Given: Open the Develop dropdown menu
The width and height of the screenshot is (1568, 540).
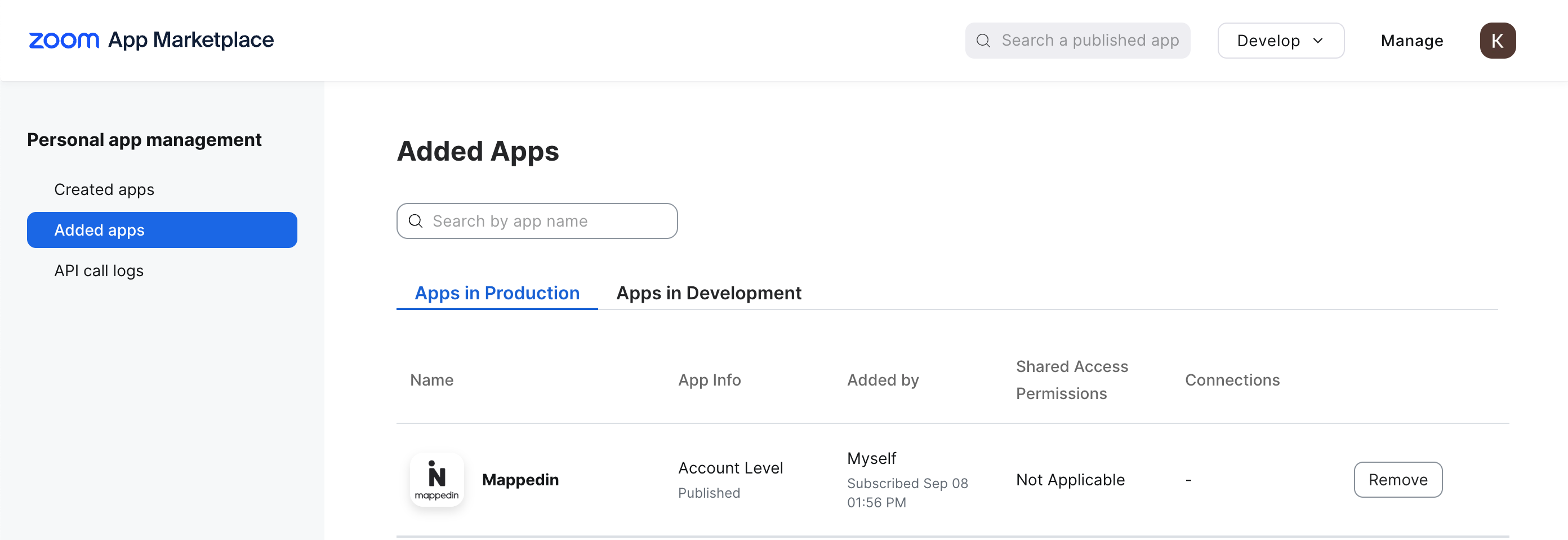Looking at the screenshot, I should tap(1280, 40).
